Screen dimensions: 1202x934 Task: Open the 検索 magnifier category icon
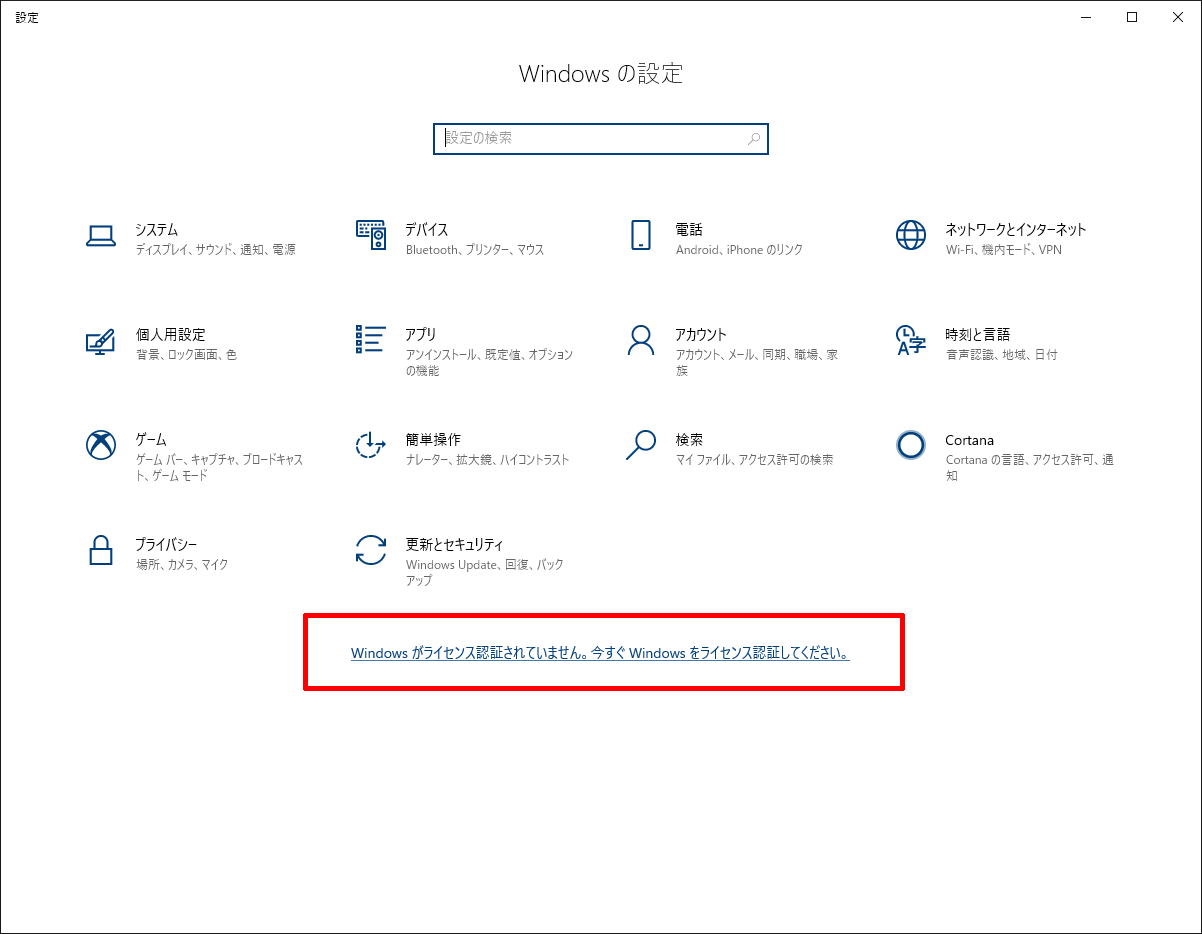(641, 445)
